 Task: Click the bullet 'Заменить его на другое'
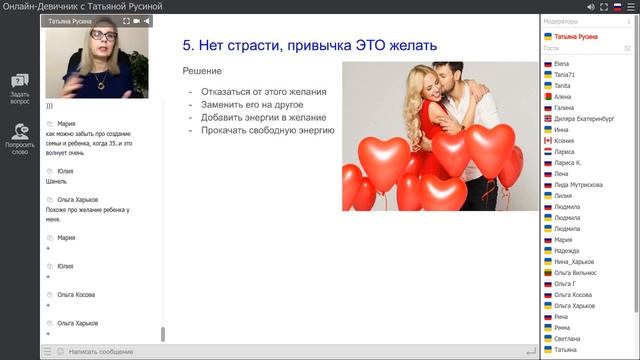coord(252,105)
